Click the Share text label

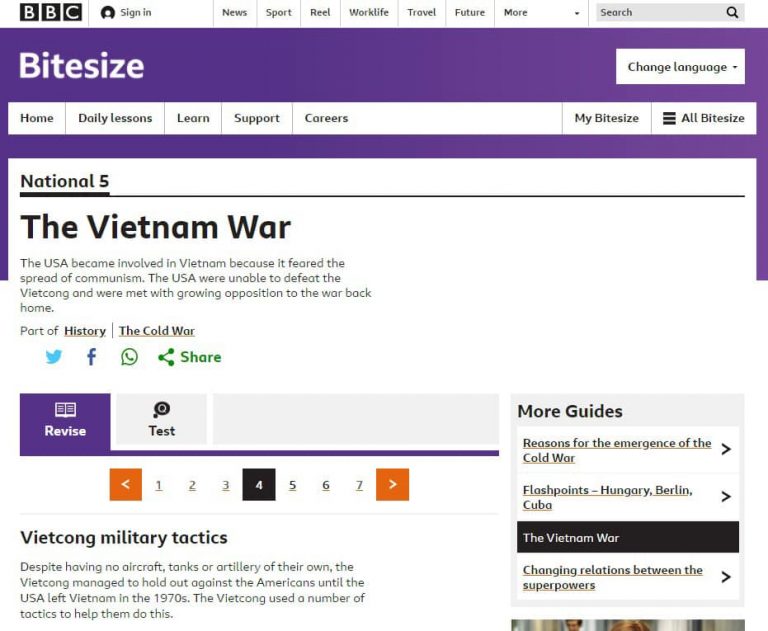point(200,357)
